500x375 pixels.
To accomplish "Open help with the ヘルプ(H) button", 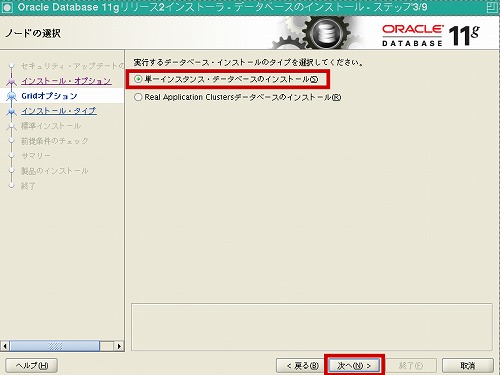I will pos(32,366).
